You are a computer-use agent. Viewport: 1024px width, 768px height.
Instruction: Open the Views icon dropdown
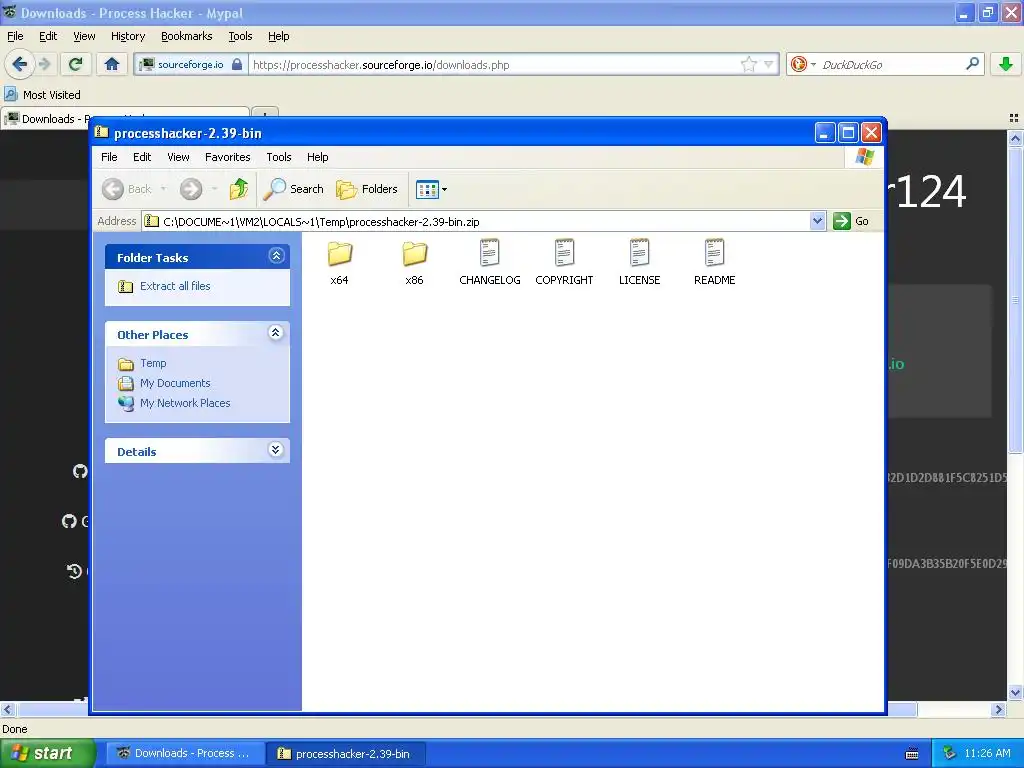click(x=432, y=189)
